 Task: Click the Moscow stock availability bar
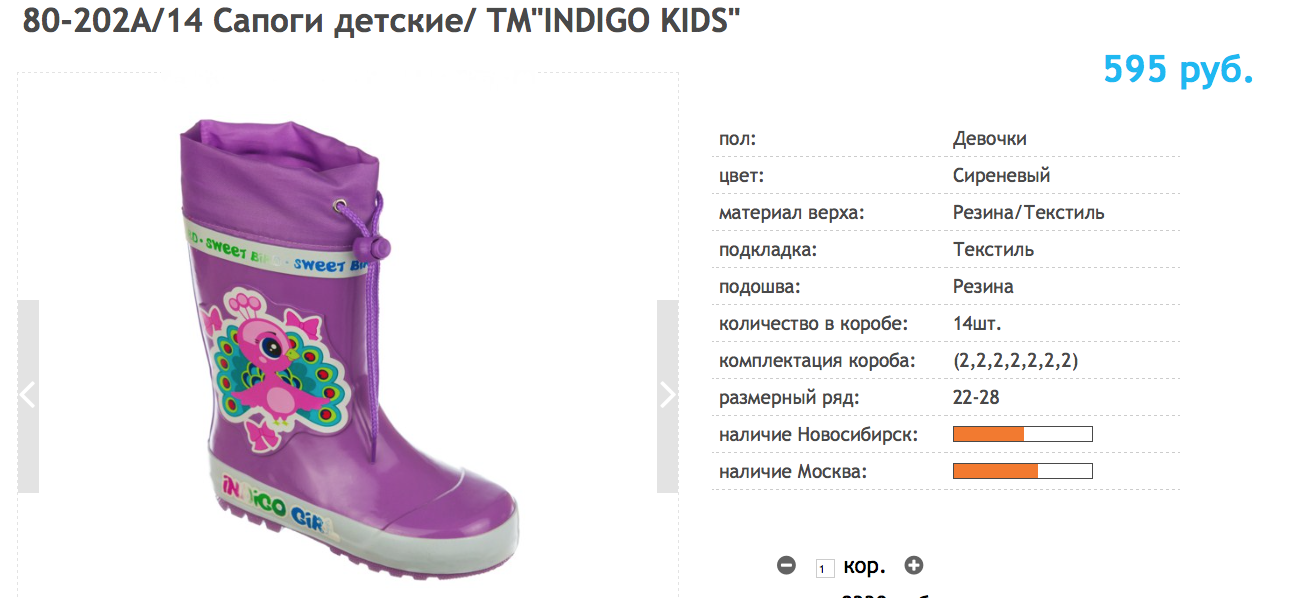pos(1022,471)
